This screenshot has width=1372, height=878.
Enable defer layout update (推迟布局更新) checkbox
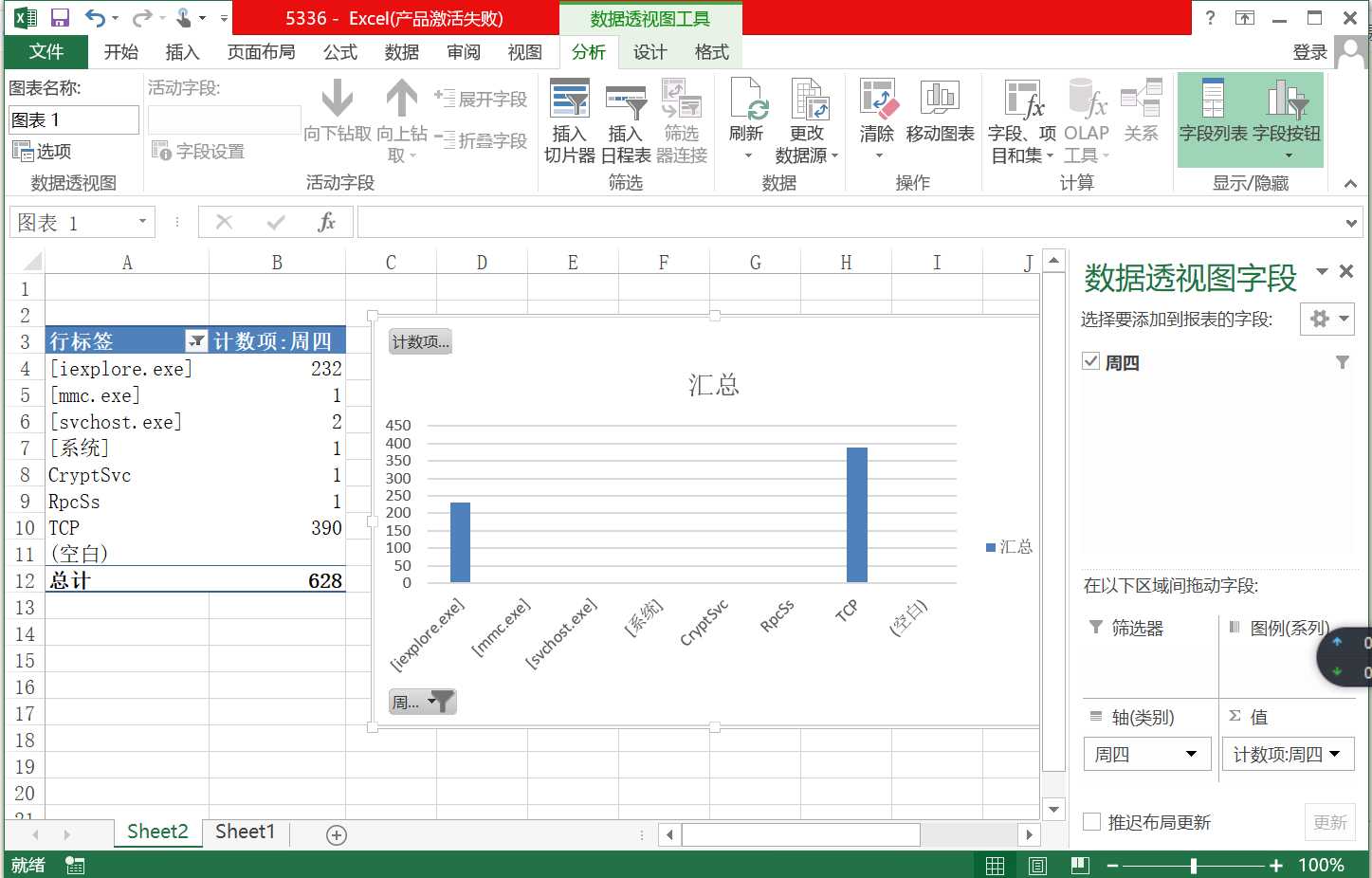[x=1092, y=822]
